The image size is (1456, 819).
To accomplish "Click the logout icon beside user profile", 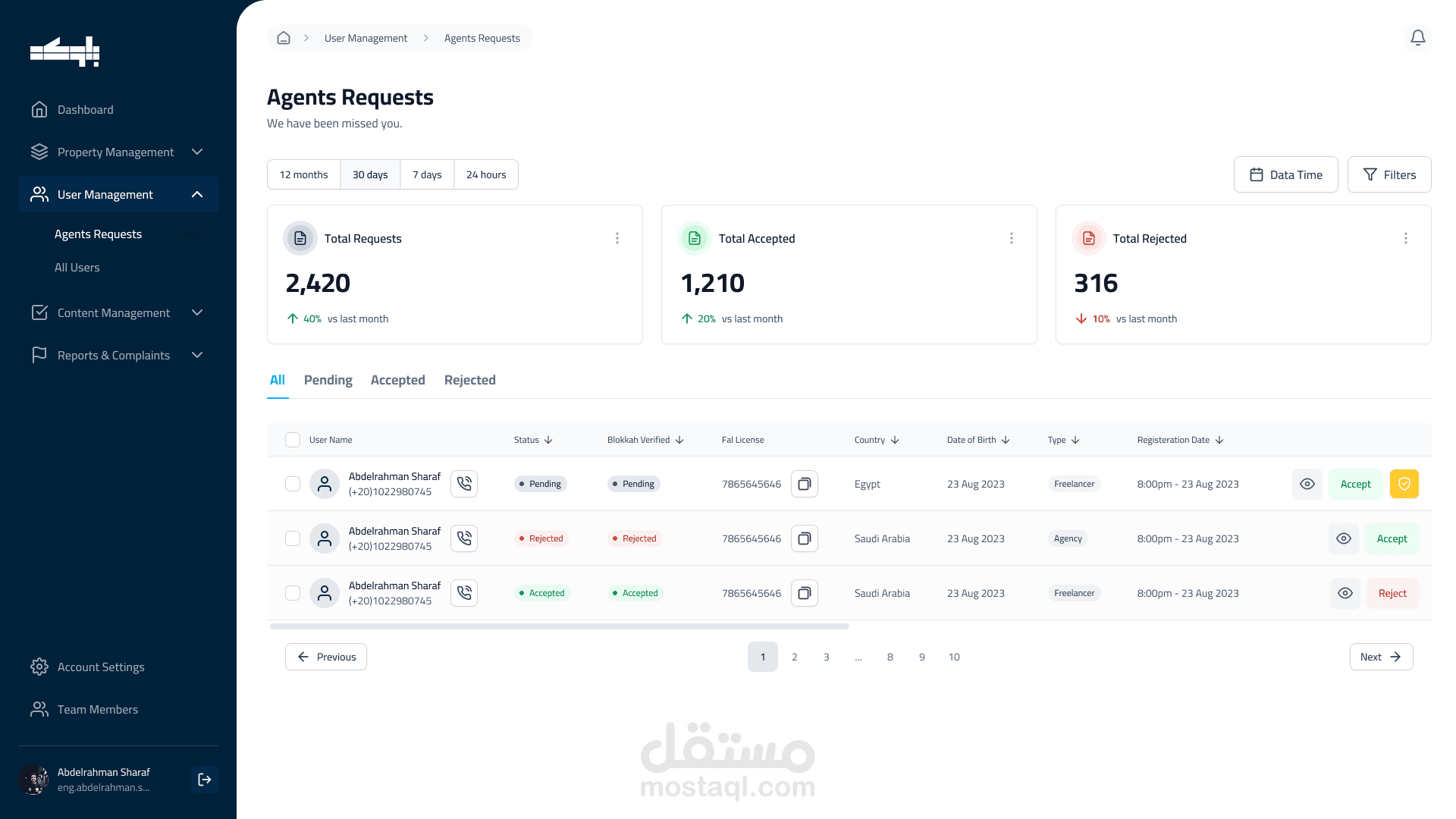I will tap(205, 780).
